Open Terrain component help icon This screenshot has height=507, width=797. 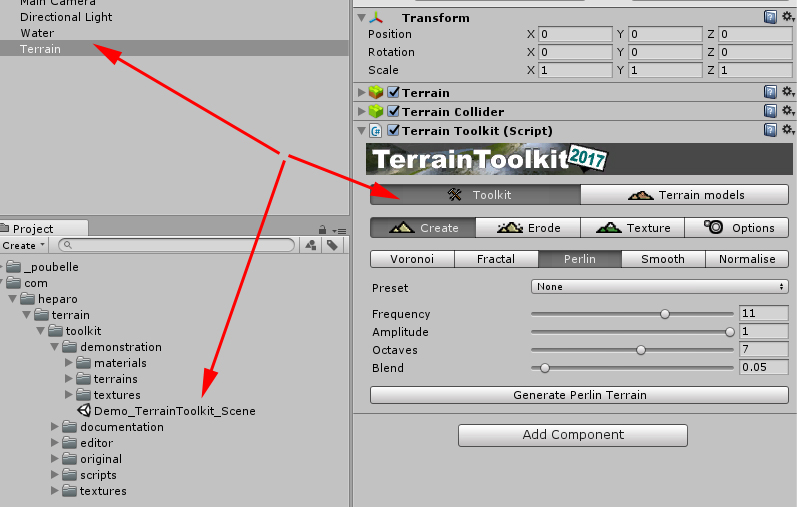770,92
